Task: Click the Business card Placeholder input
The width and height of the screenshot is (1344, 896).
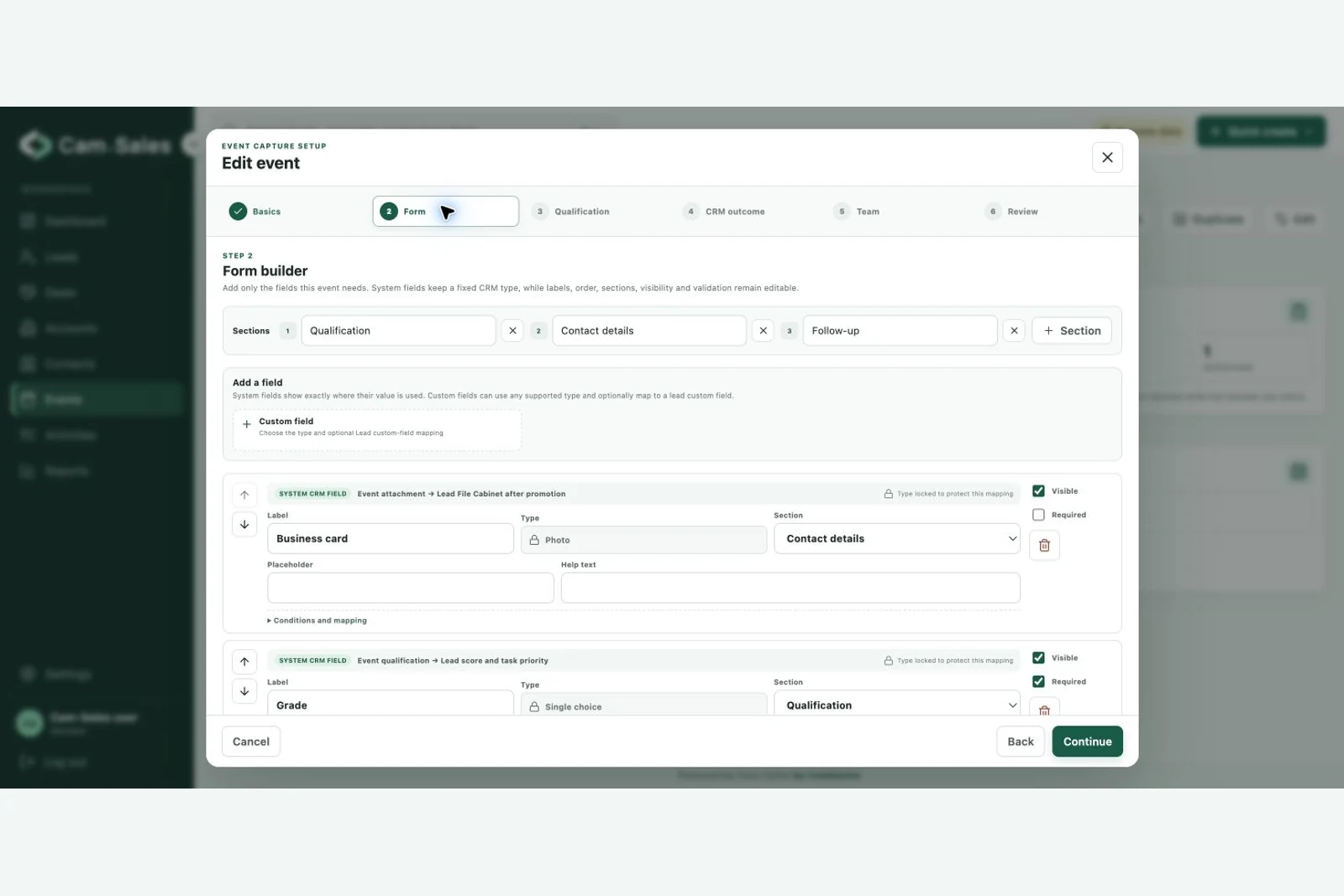Action: click(x=411, y=588)
